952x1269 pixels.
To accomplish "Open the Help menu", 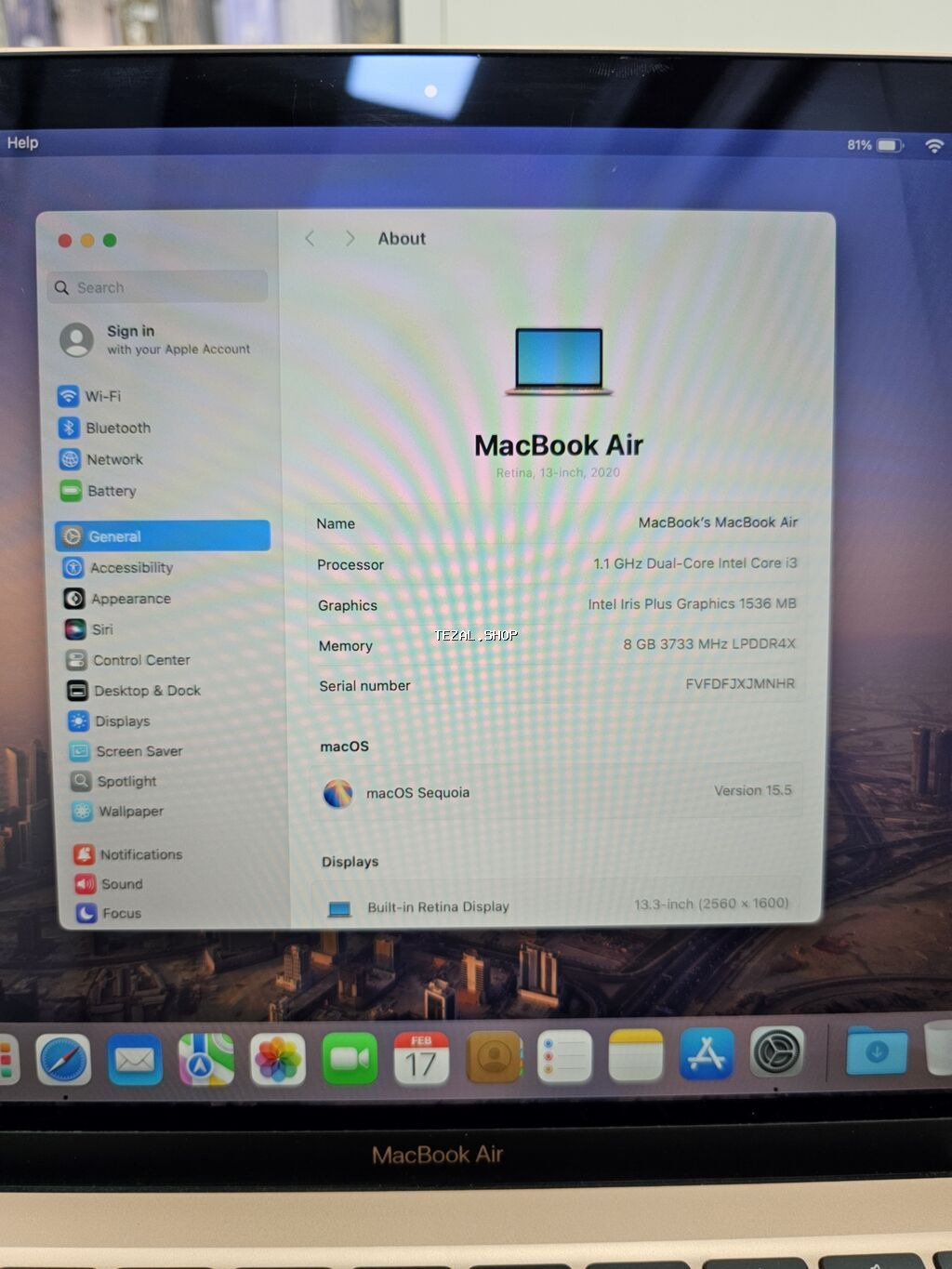I will point(22,142).
